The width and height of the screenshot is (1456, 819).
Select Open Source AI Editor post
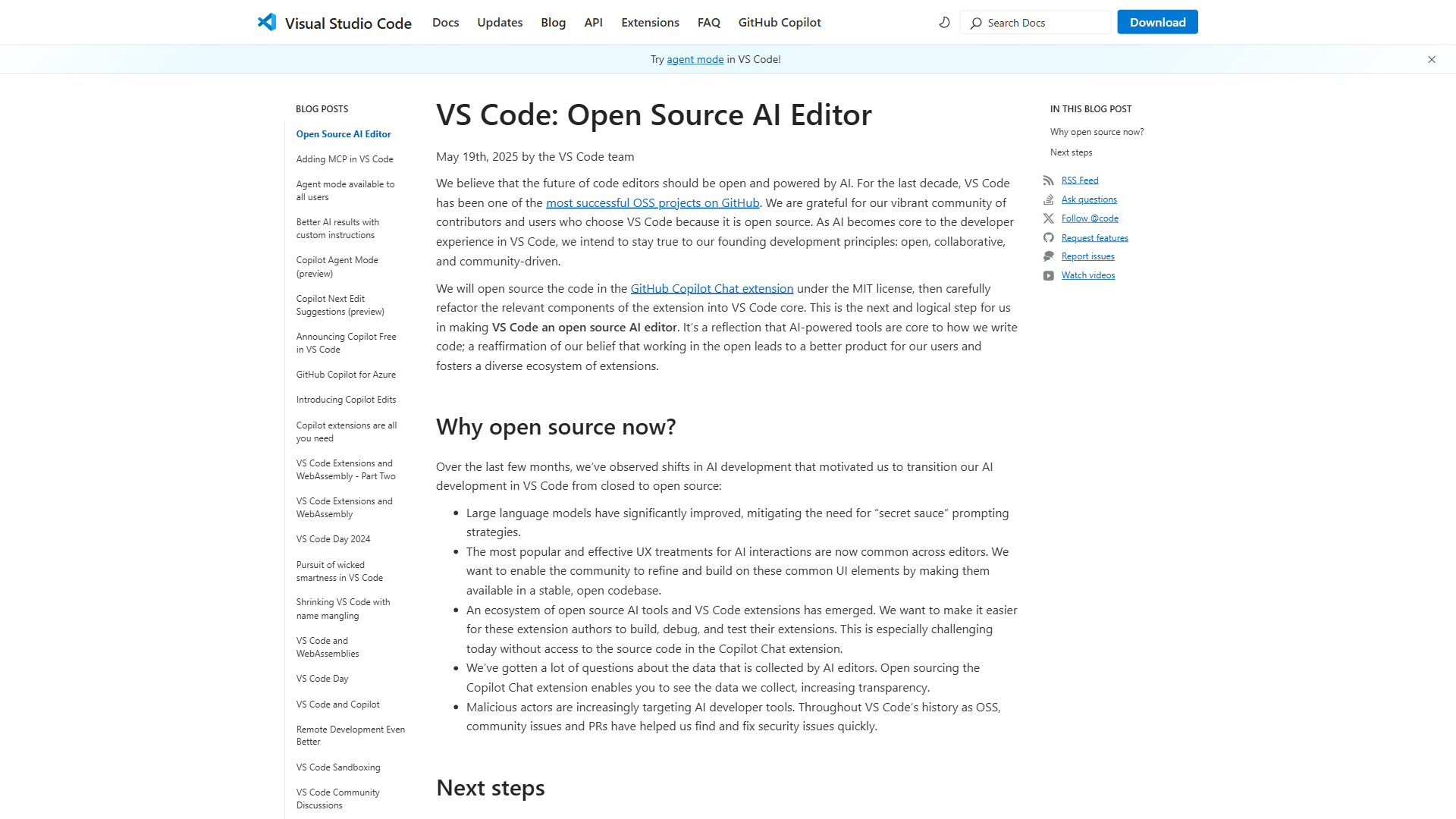point(344,134)
